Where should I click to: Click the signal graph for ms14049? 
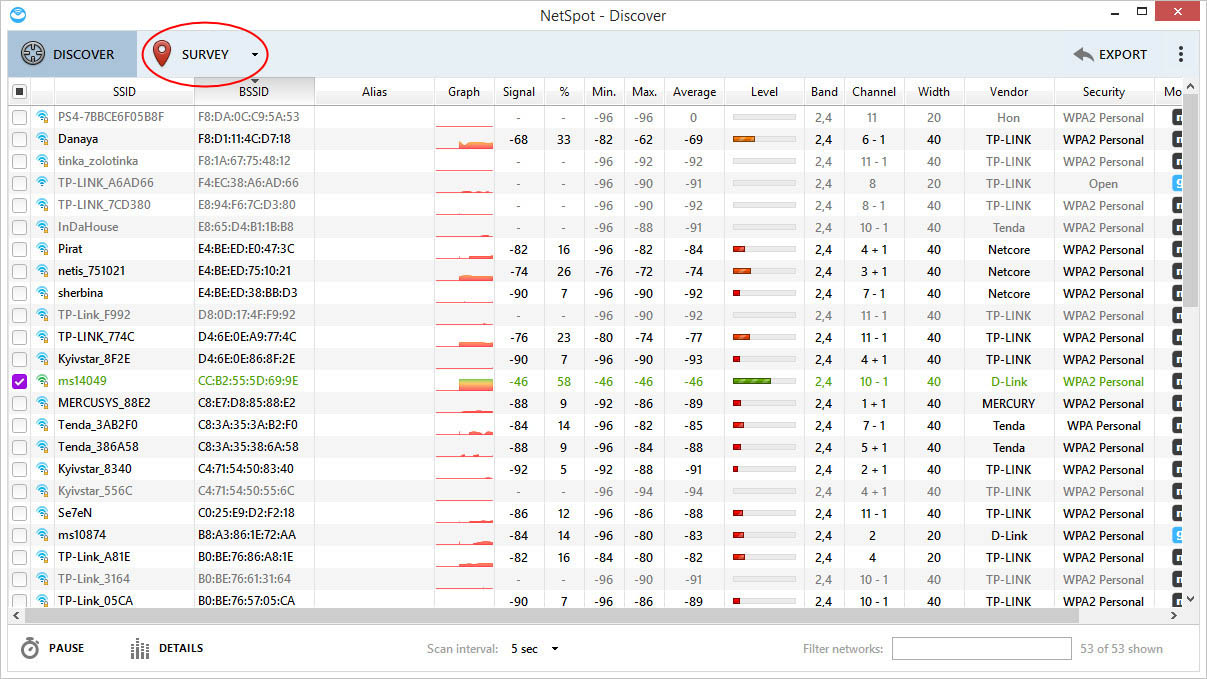(x=464, y=382)
